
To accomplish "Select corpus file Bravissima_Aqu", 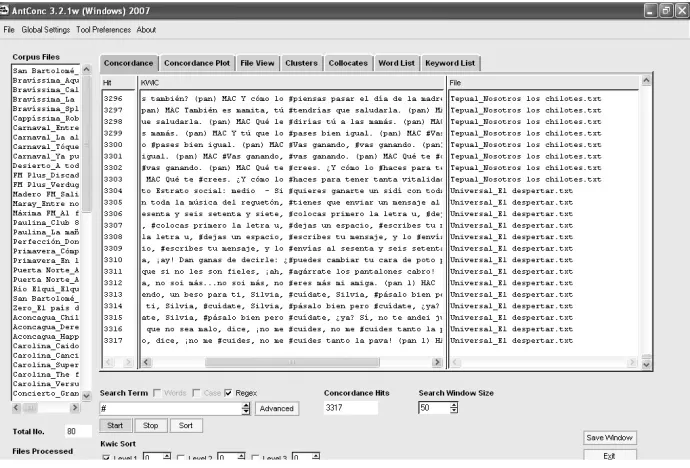I will pyautogui.click(x=46, y=80).
